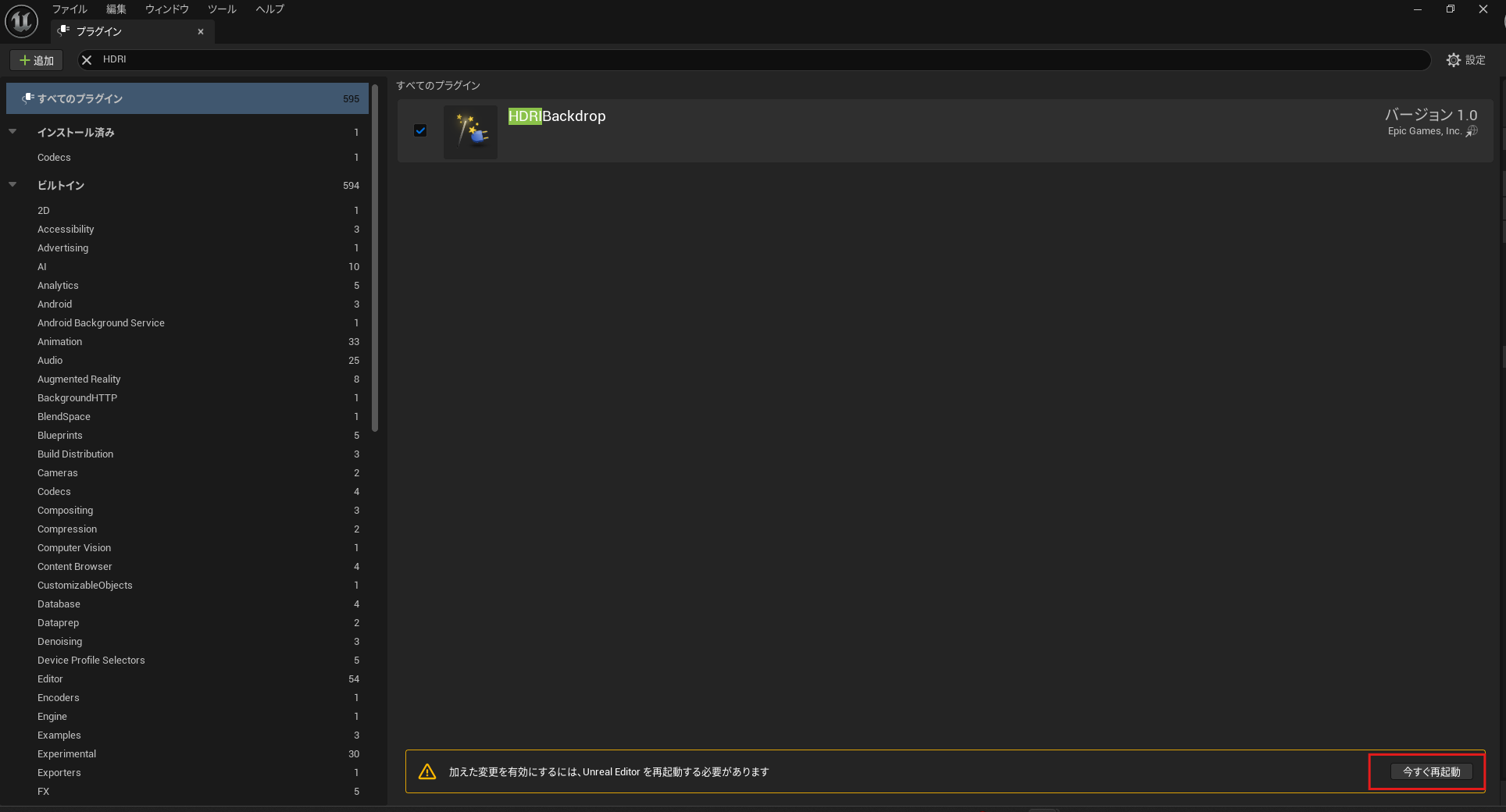The width and height of the screenshot is (1506, 812).
Task: Collapse the インストール済み category
Action: click(x=12, y=132)
